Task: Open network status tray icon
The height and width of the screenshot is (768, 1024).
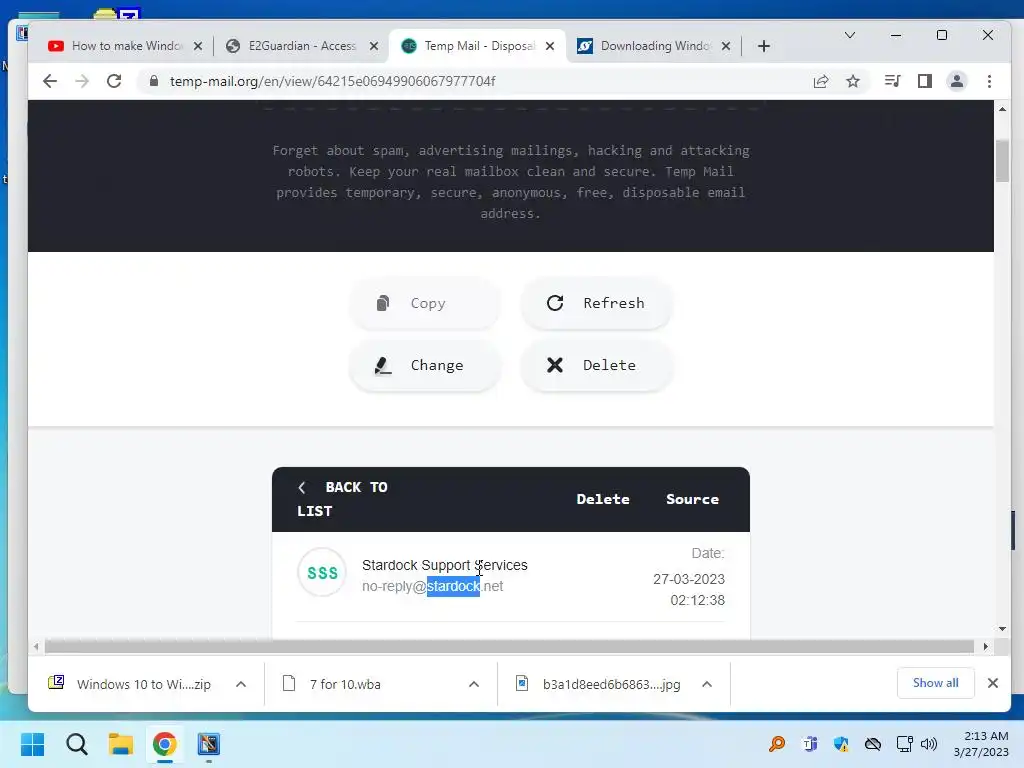Action: point(904,744)
